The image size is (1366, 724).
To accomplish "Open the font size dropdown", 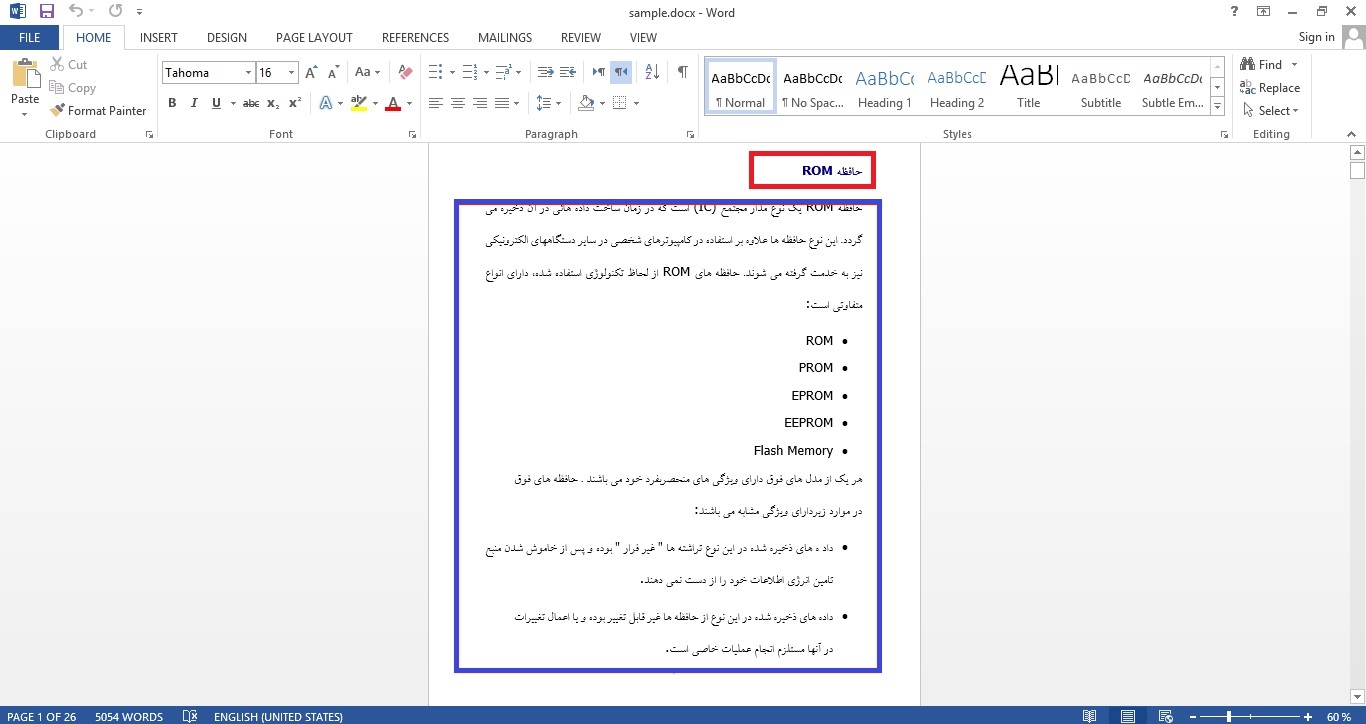I will click(290, 72).
